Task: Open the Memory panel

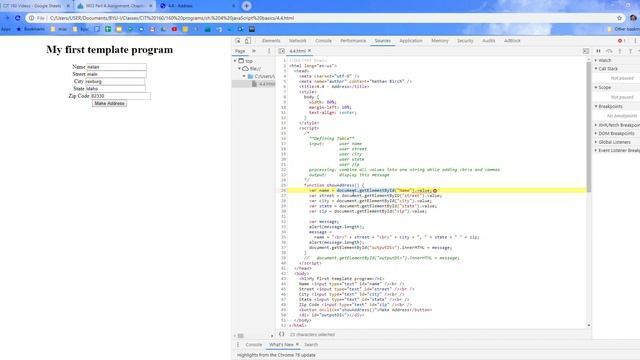Action: pos(440,41)
